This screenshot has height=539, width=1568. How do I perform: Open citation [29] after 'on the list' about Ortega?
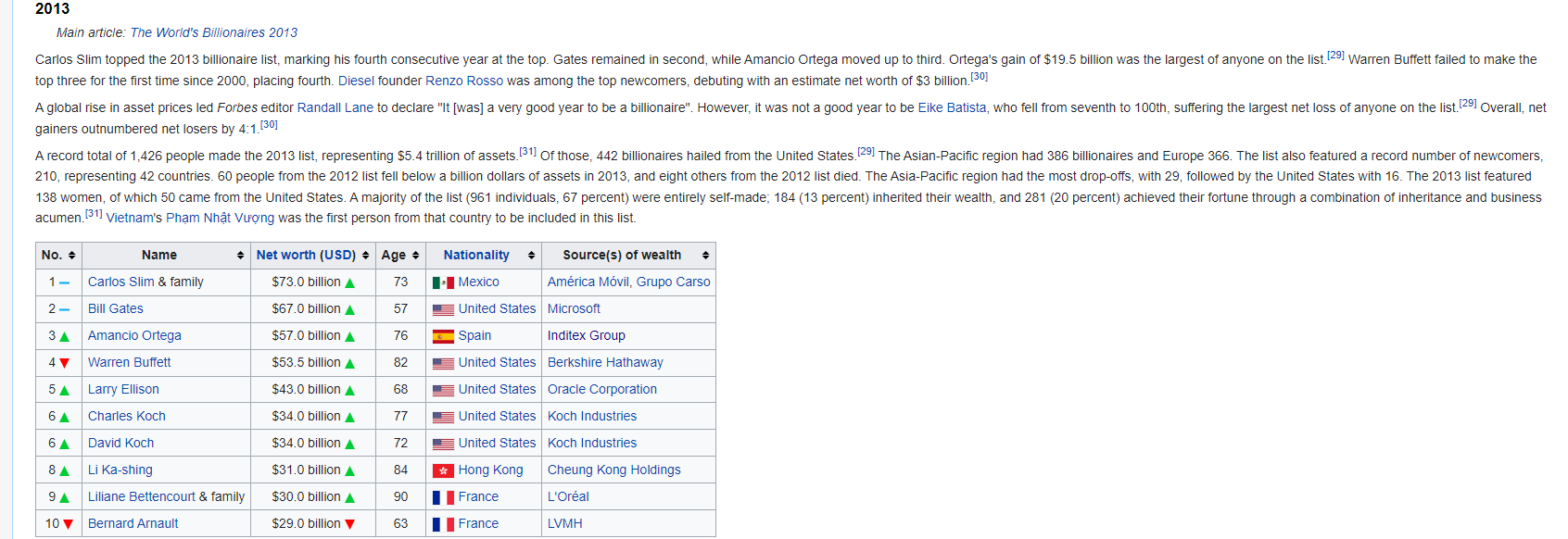1335,56
